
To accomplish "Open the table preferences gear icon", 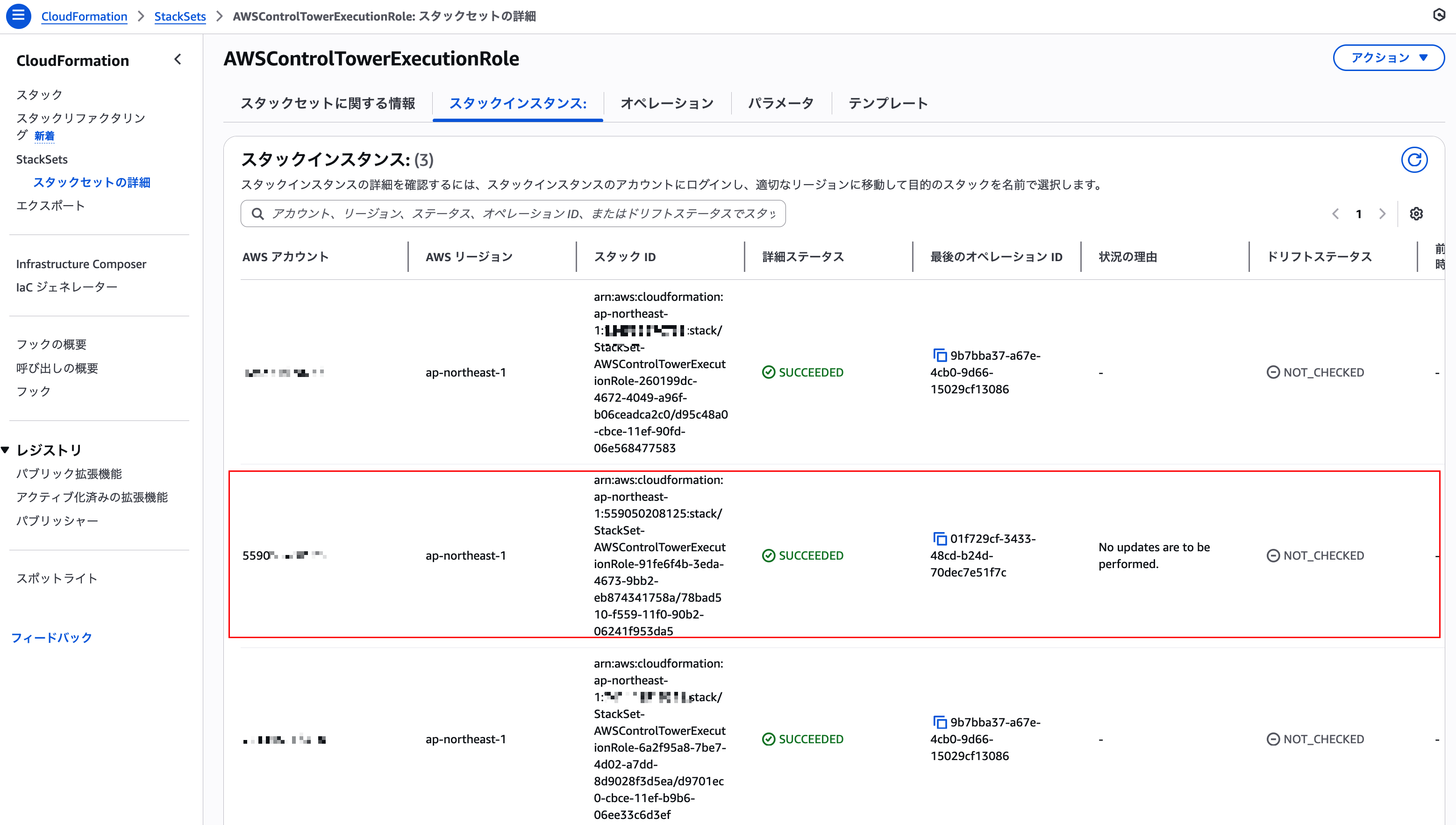I will (x=1416, y=213).
